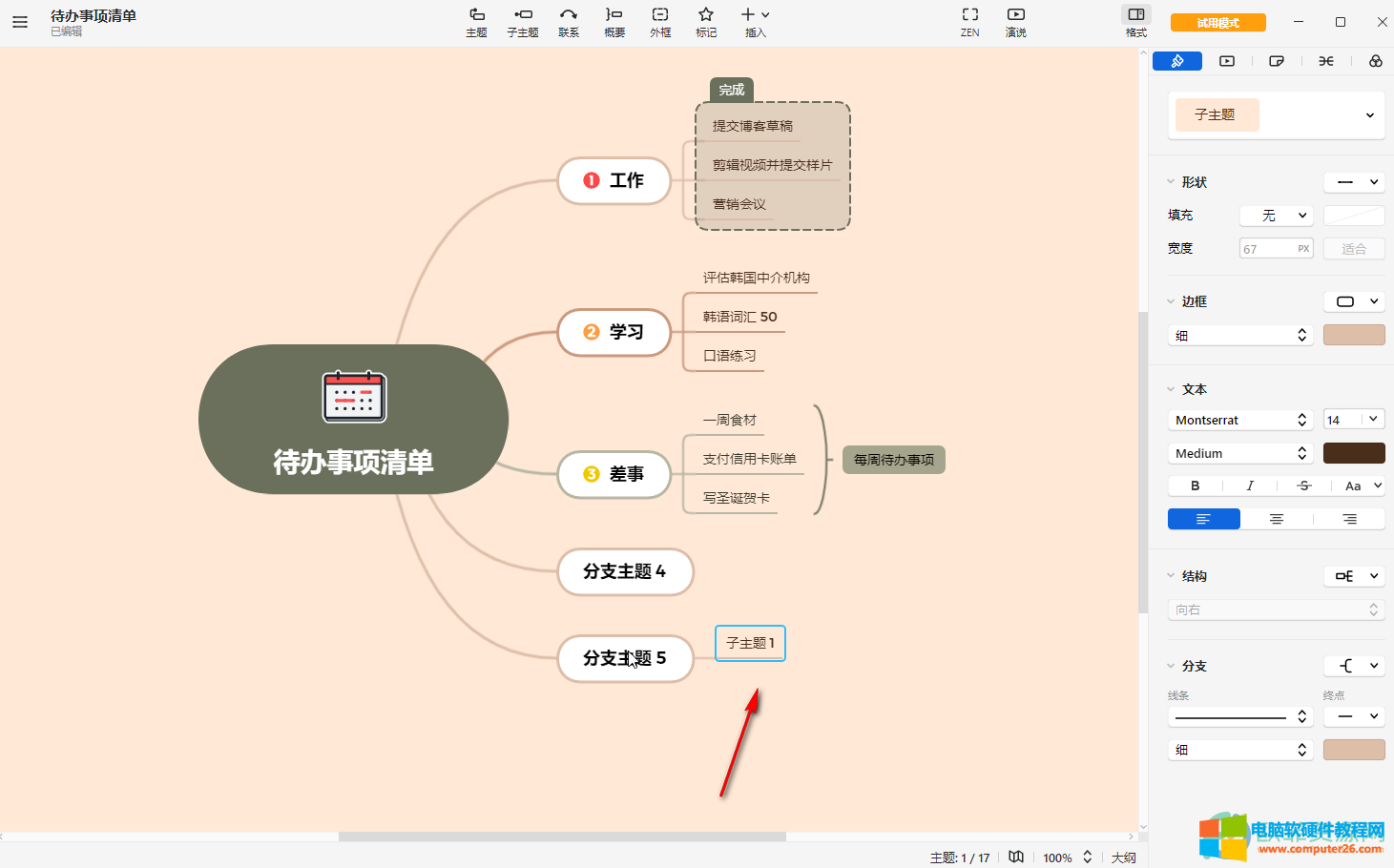This screenshot has height=868, width=1394.
Task: Enter ZEN mode
Action: (970, 22)
